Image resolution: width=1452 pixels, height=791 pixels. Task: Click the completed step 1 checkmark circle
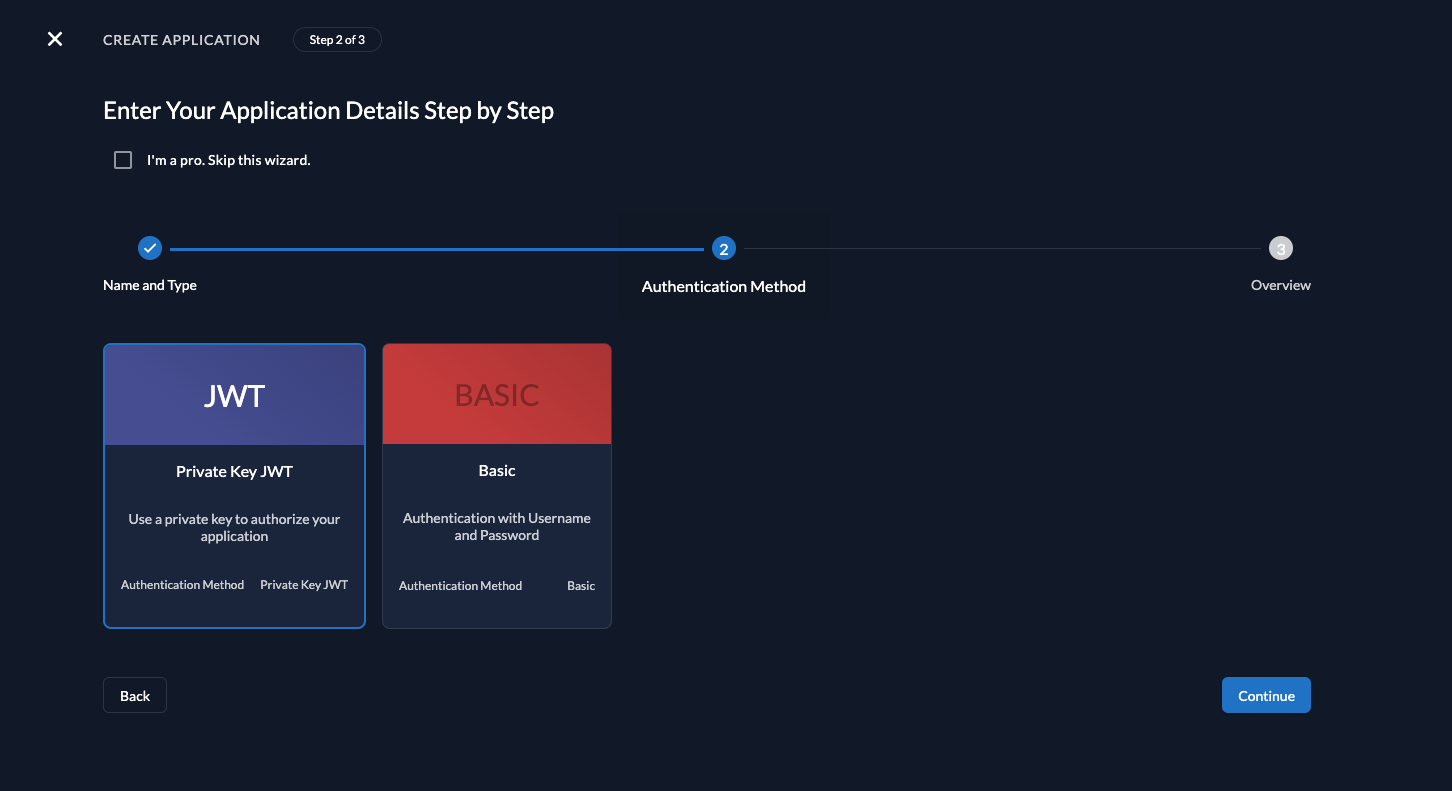coord(150,248)
